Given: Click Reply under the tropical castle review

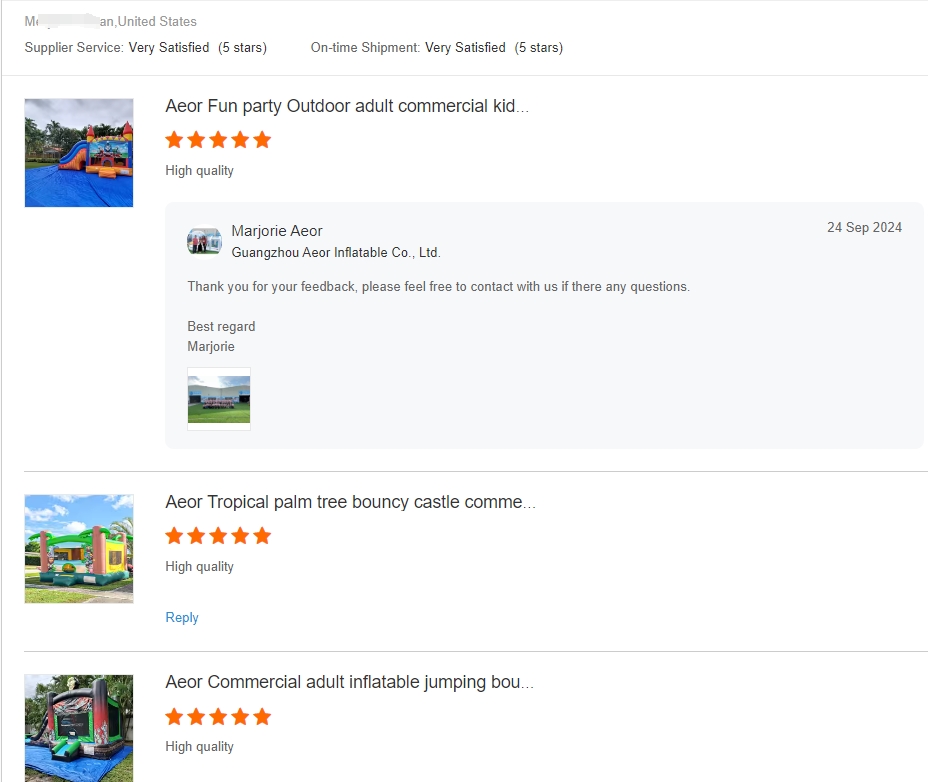Looking at the screenshot, I should coord(182,617).
